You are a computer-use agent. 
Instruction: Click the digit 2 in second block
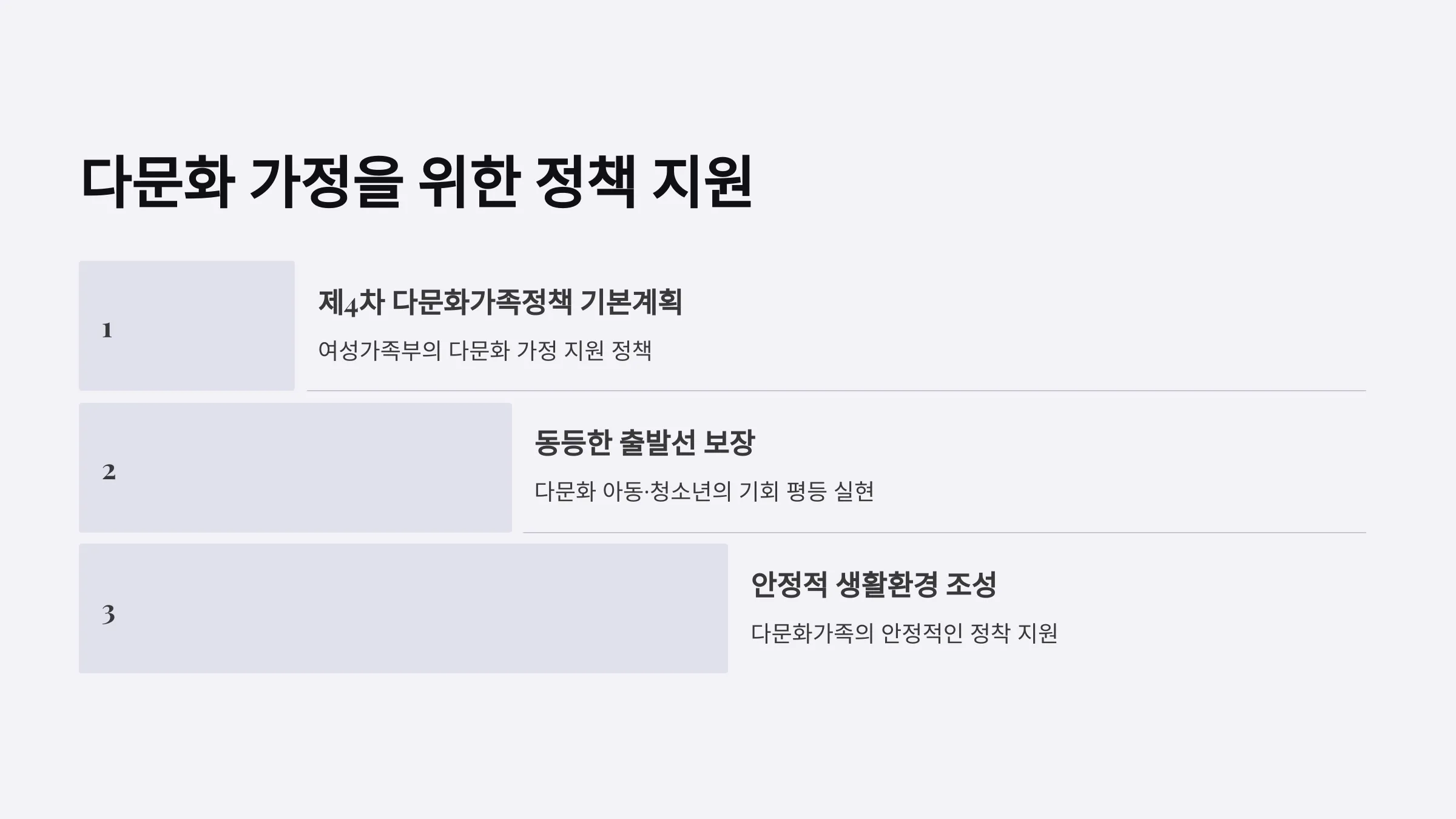click(x=109, y=472)
